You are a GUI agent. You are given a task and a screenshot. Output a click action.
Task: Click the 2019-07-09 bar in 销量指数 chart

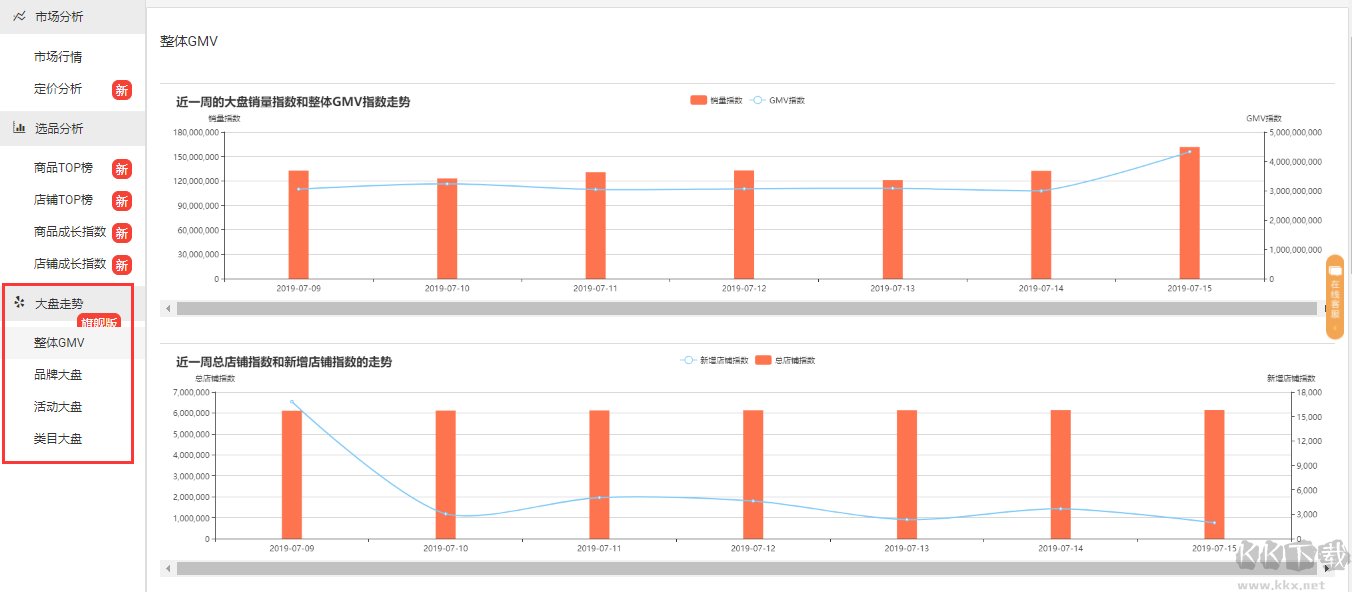coord(298,225)
